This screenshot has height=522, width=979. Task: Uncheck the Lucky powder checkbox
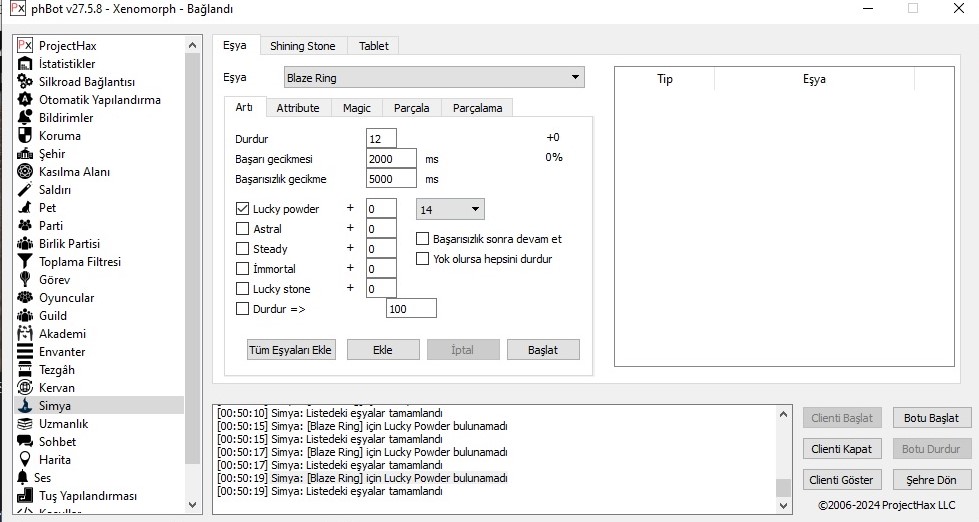242,209
